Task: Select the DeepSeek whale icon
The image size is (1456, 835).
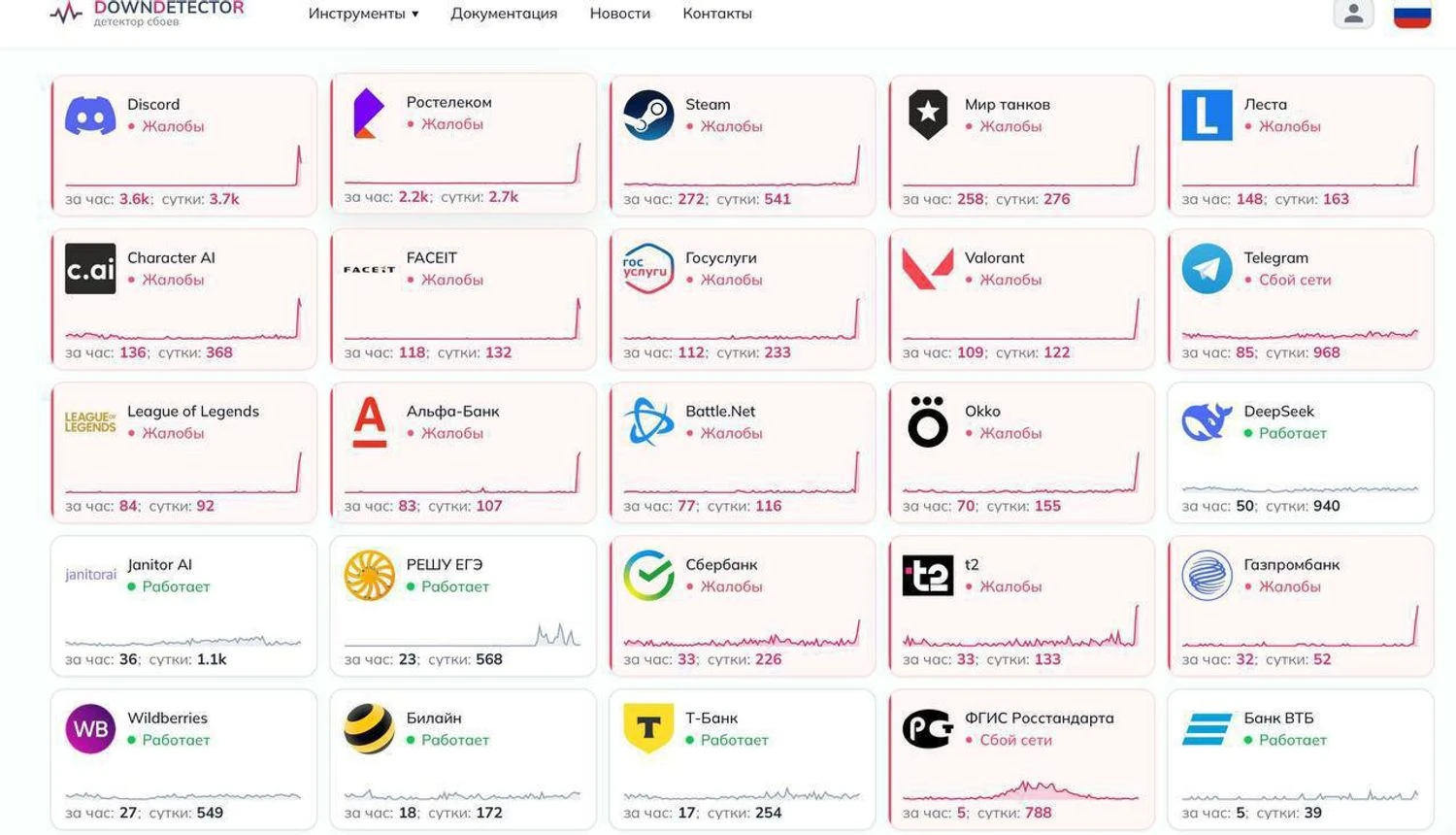Action: coord(1207,421)
